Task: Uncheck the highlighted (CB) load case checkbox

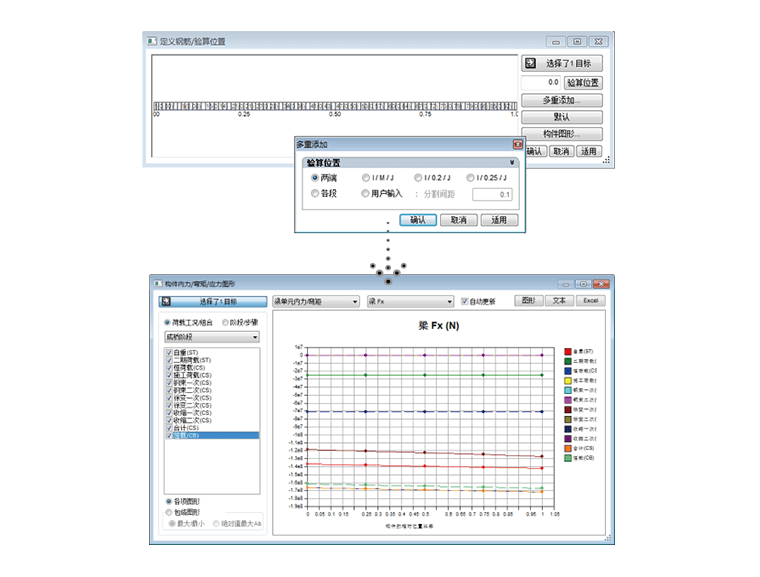Action: click(169, 435)
